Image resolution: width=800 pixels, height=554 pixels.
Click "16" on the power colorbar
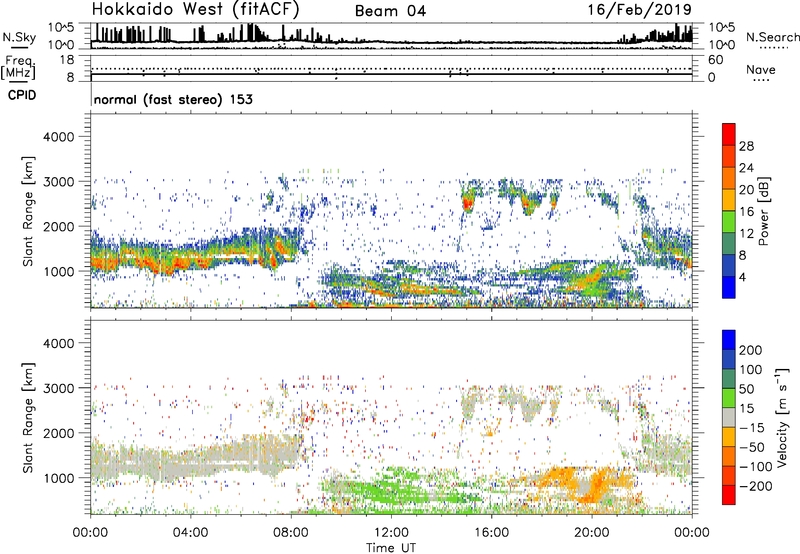tap(746, 212)
